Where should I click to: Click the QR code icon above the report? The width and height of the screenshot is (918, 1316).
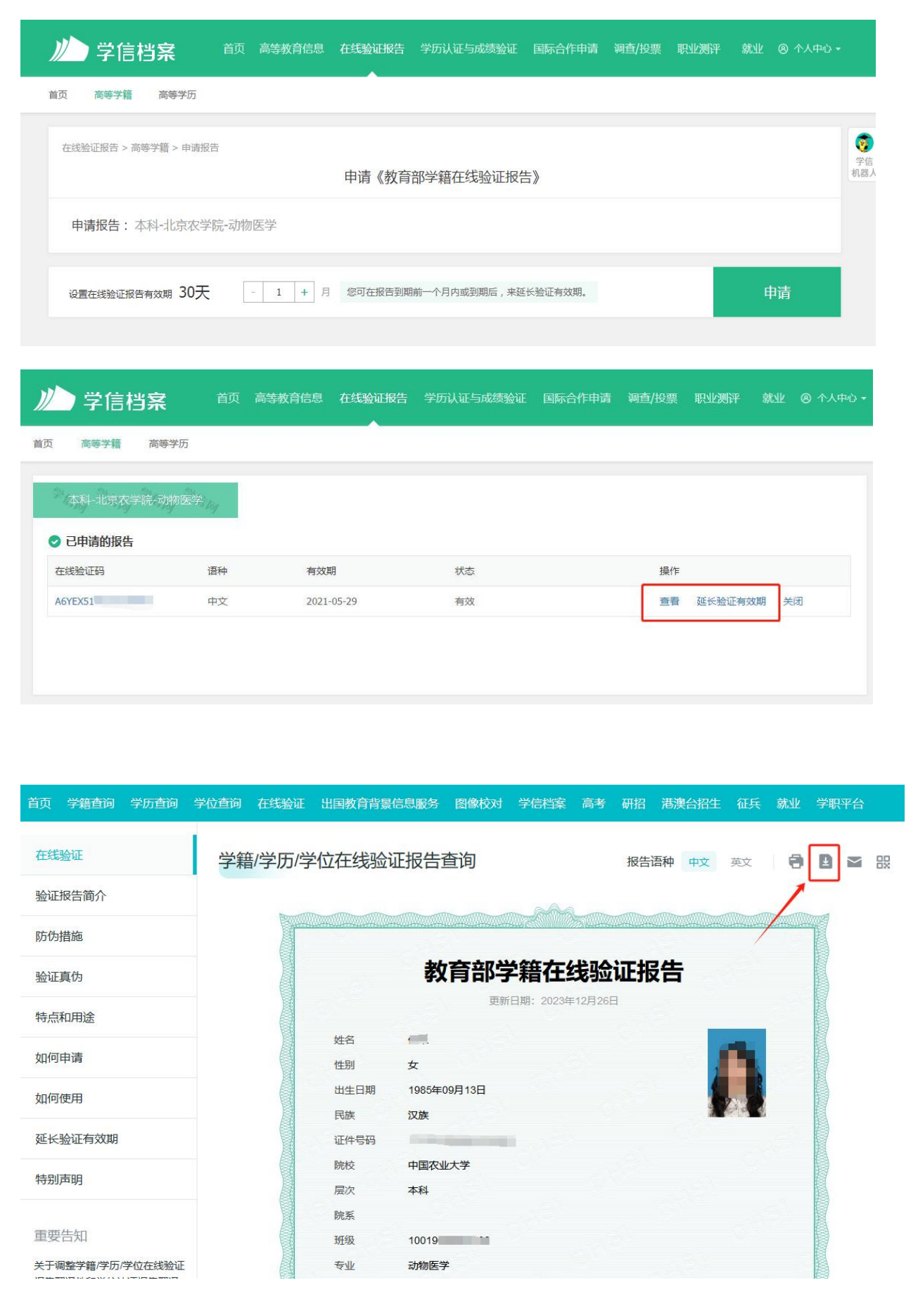tap(883, 861)
